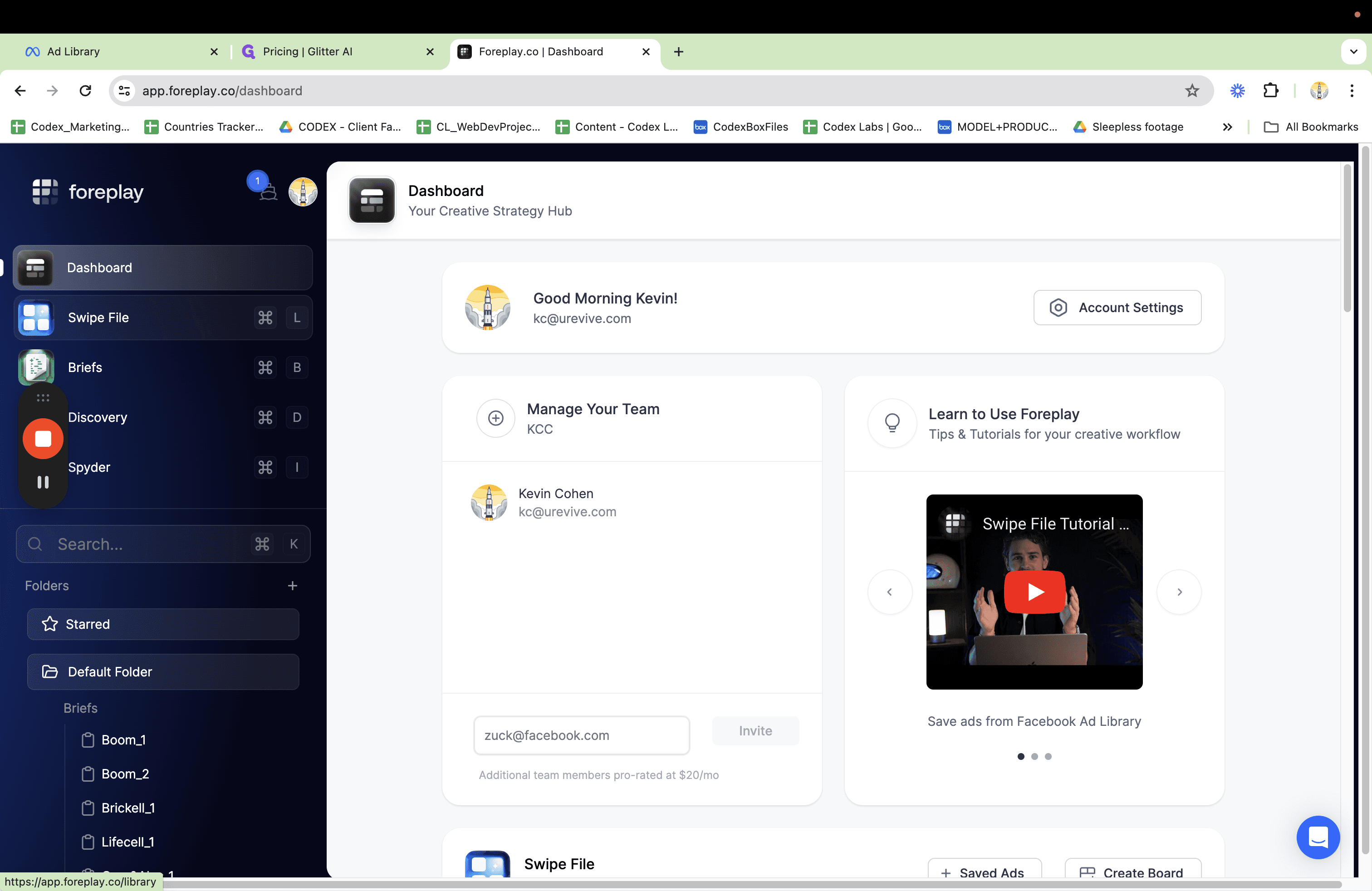Open Account Settings
The width and height of the screenshot is (1372, 891).
(1117, 308)
